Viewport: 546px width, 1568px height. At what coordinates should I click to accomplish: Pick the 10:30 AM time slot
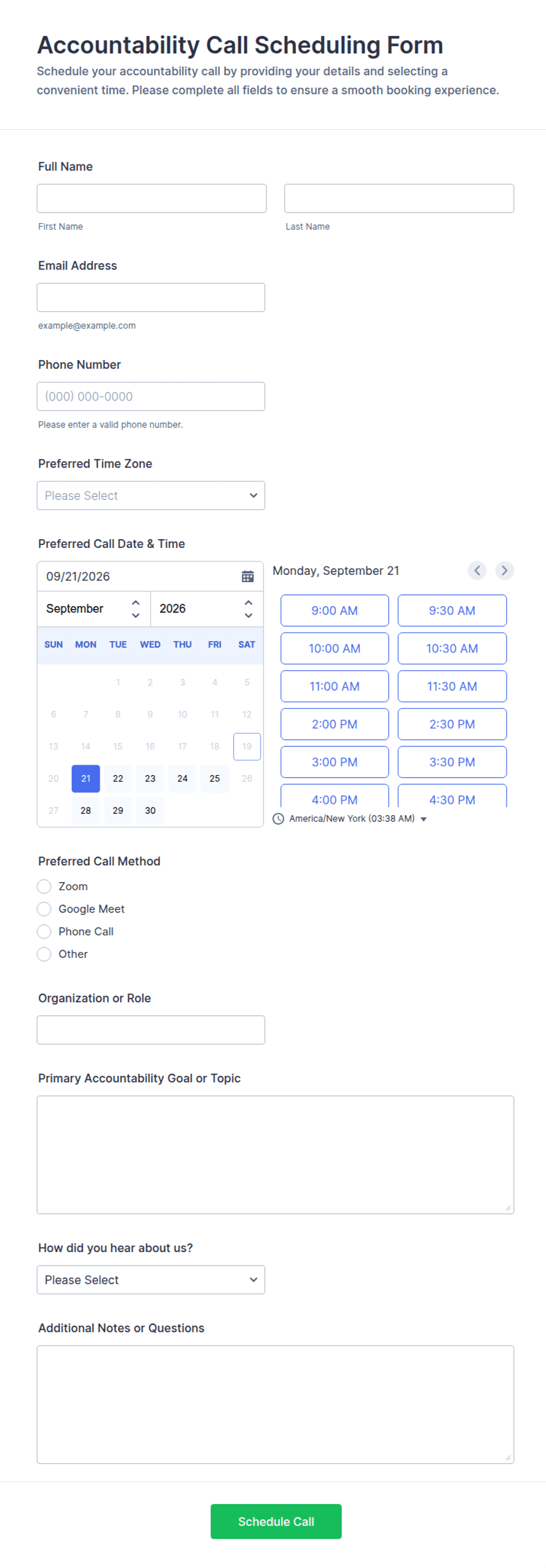pyautogui.click(x=451, y=648)
